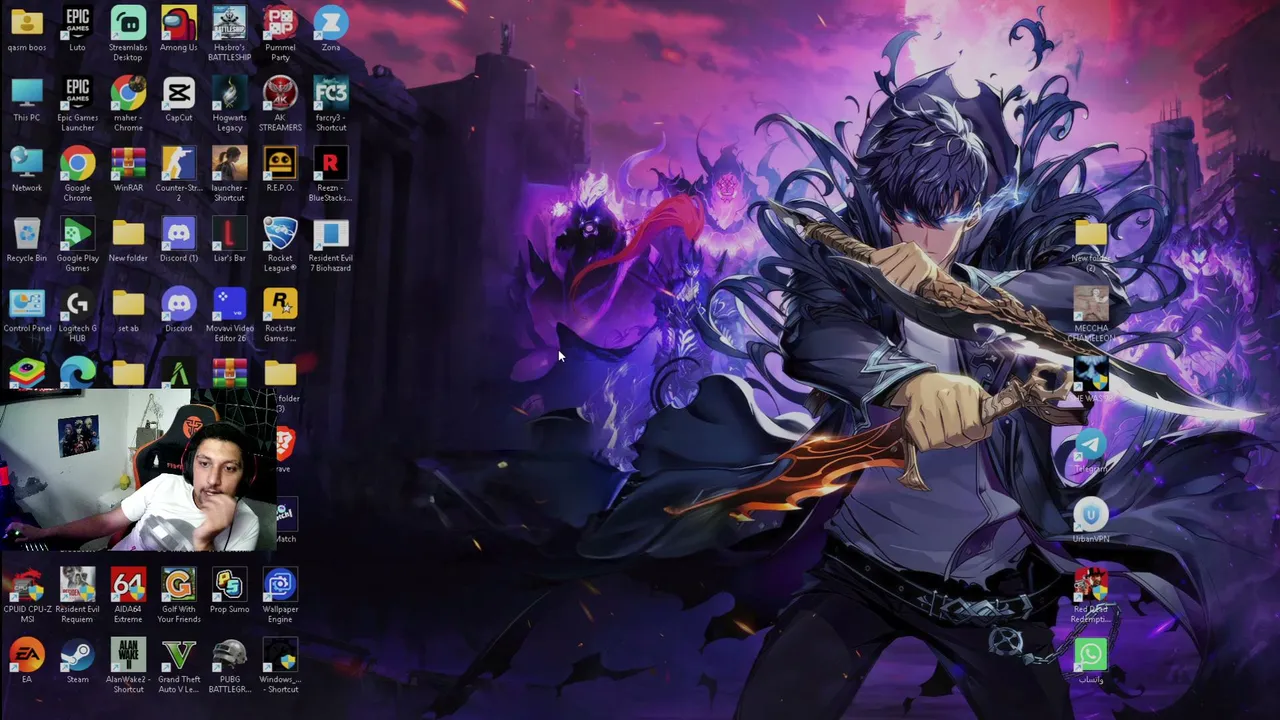Viewport: 1280px width, 720px height.
Task: Select the BlueStacks layered-colors icon
Action: pyautogui.click(x=27, y=373)
